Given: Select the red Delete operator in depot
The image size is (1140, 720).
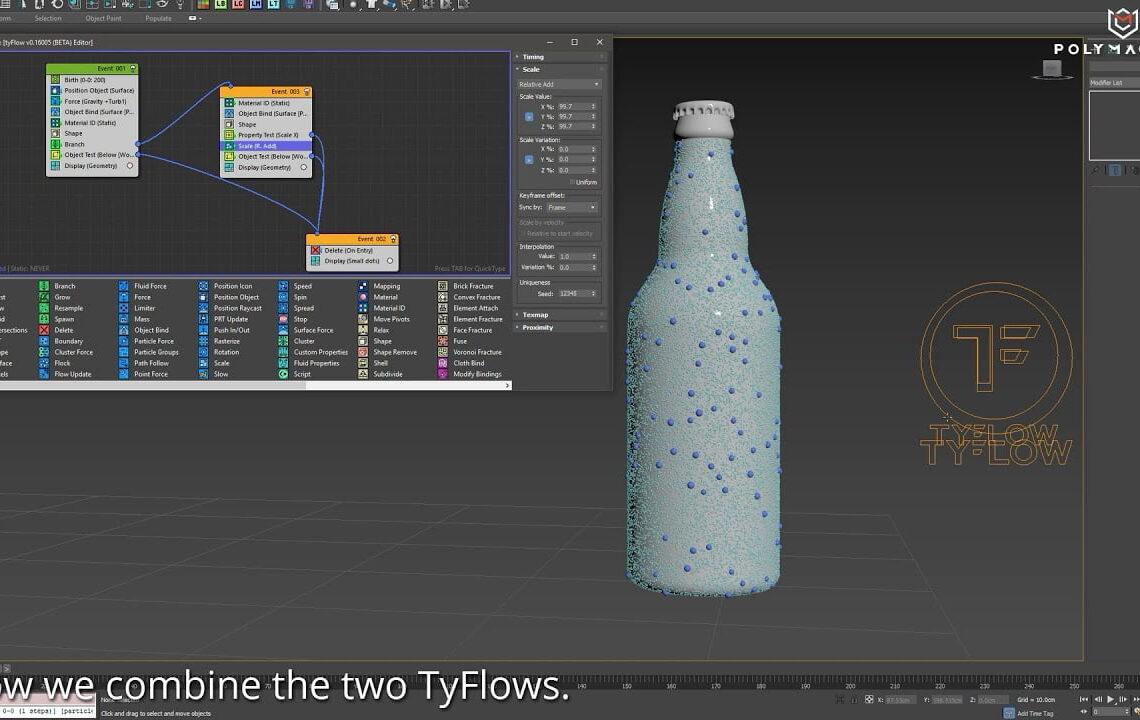Looking at the screenshot, I should (57, 329).
